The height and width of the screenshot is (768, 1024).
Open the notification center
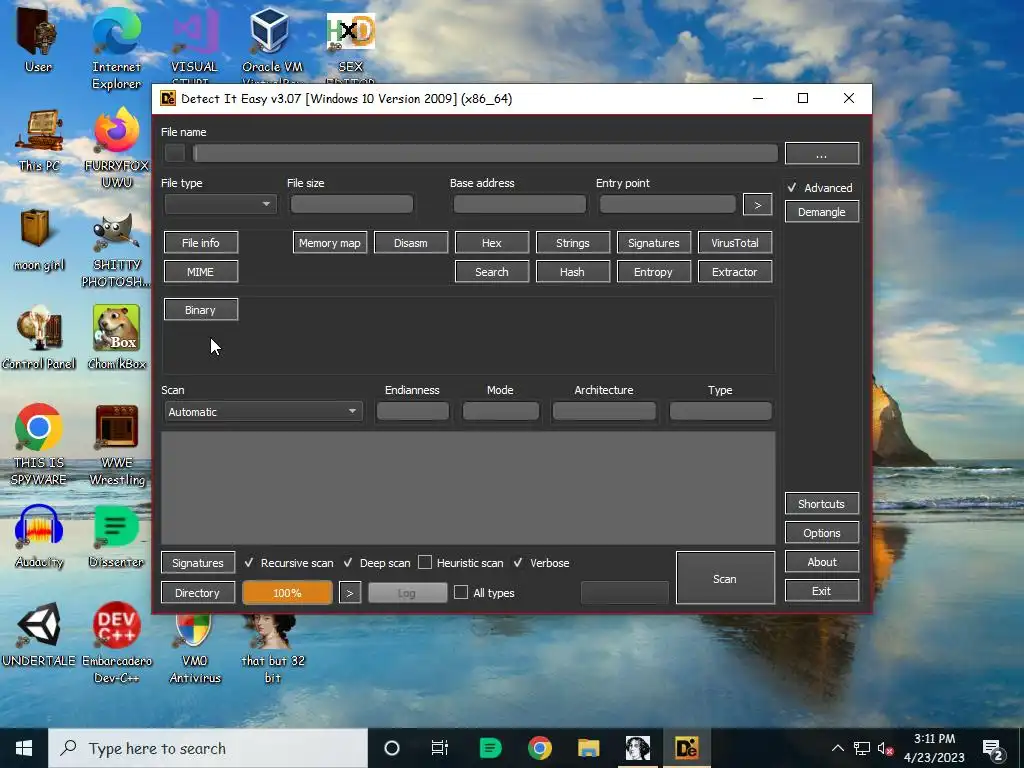(993, 748)
